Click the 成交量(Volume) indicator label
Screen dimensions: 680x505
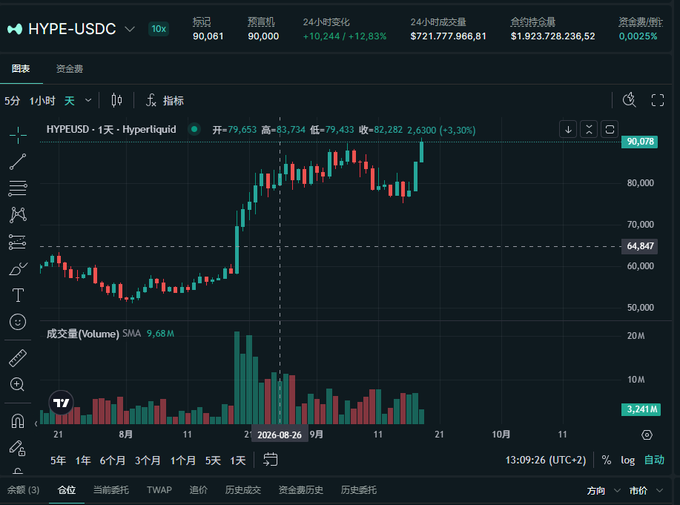click(83, 334)
